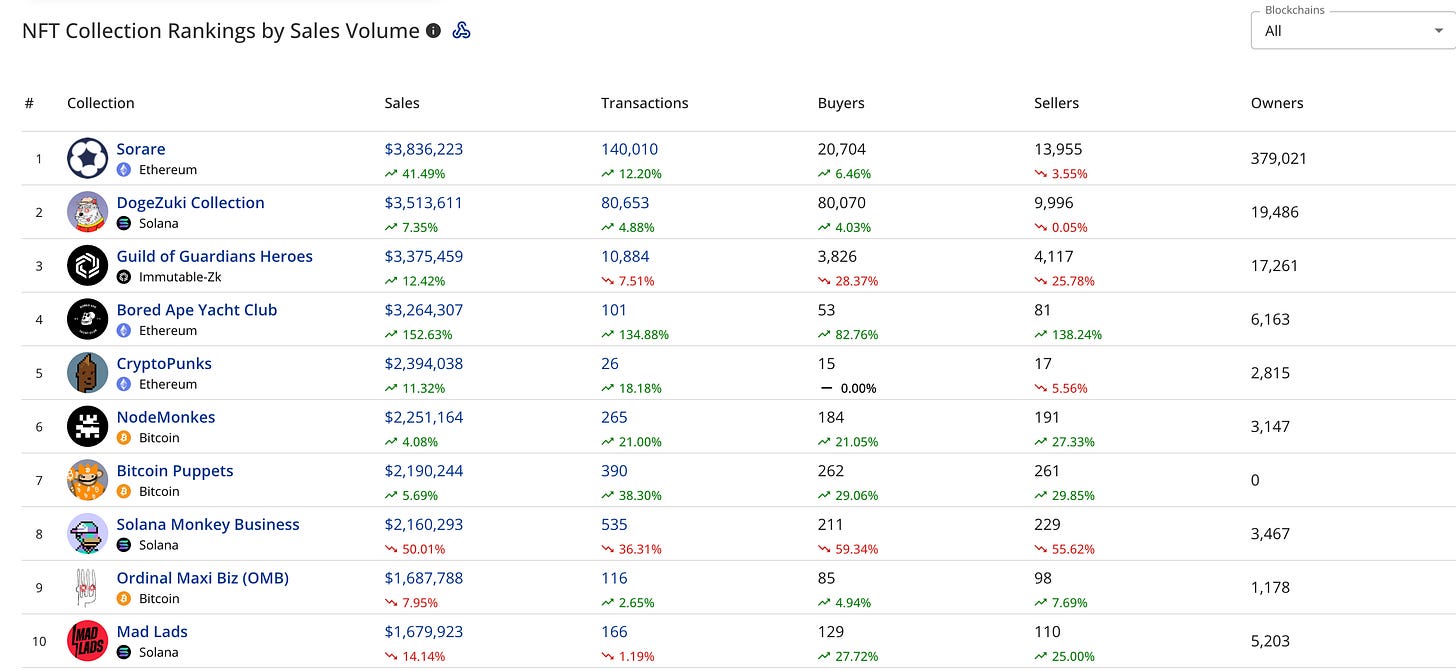
Task: Click the Ethereum icon under Bored Ape Yacht Club
Action: point(124,330)
